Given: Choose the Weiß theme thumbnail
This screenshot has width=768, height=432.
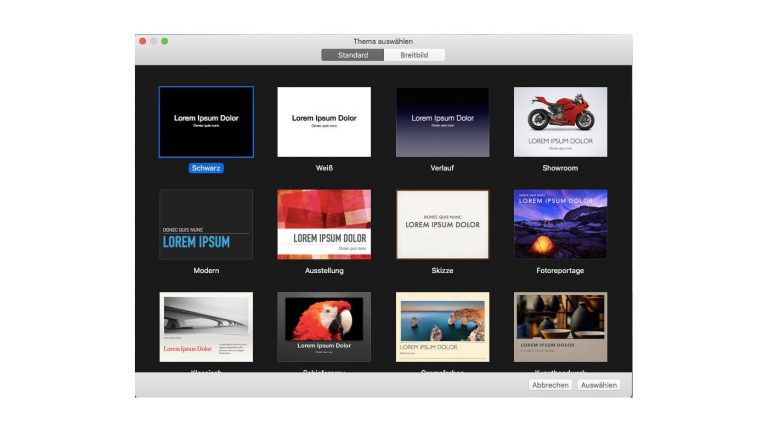Looking at the screenshot, I should [x=324, y=122].
